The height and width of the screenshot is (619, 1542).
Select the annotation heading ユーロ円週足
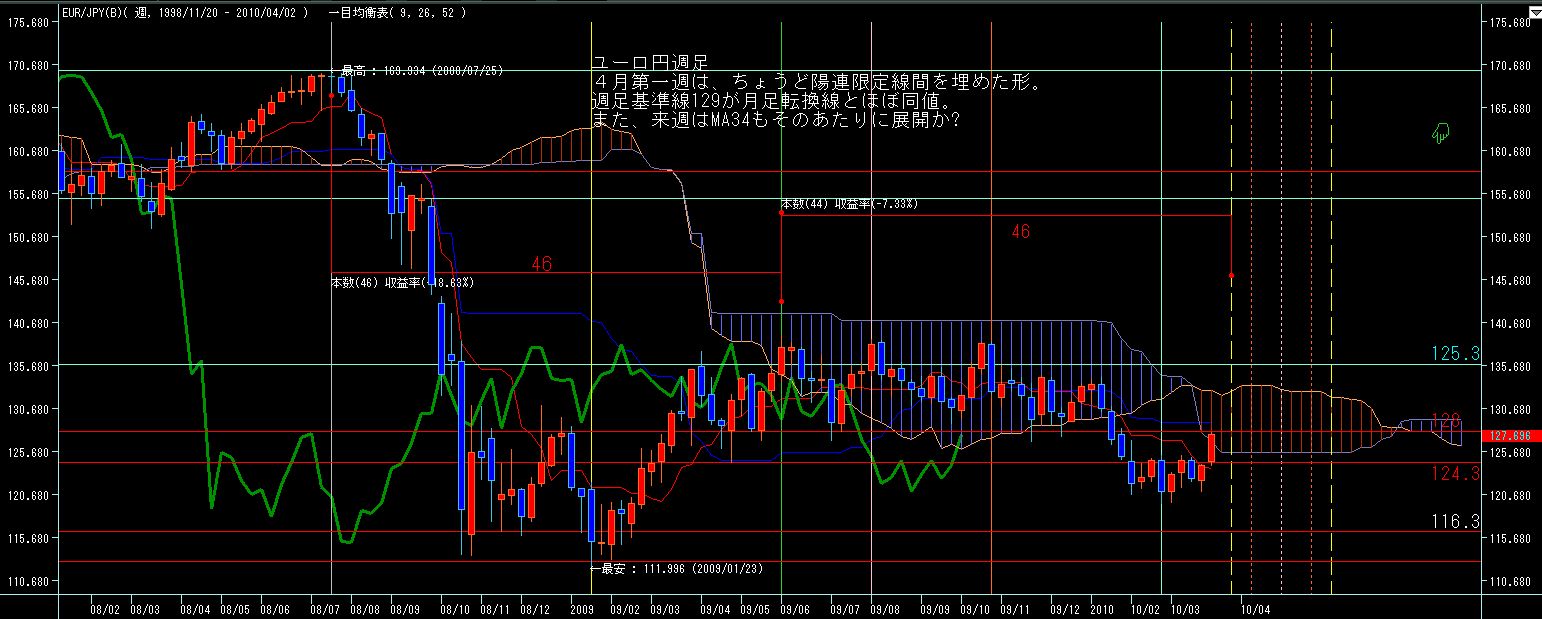click(649, 63)
